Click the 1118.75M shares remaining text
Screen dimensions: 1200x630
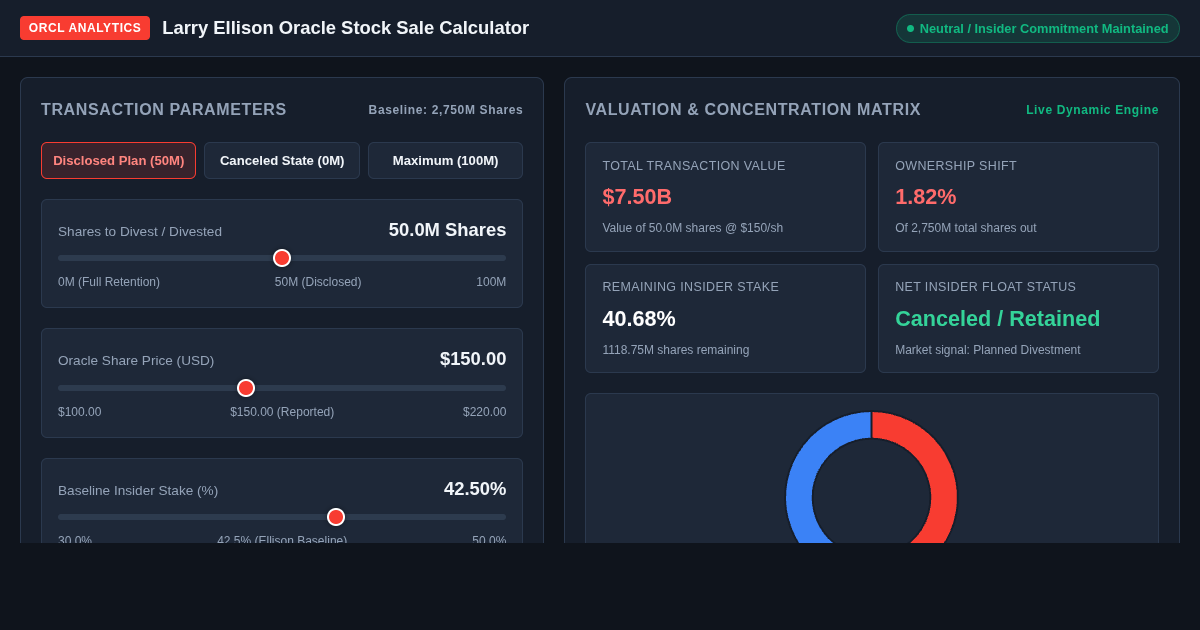coord(676,350)
